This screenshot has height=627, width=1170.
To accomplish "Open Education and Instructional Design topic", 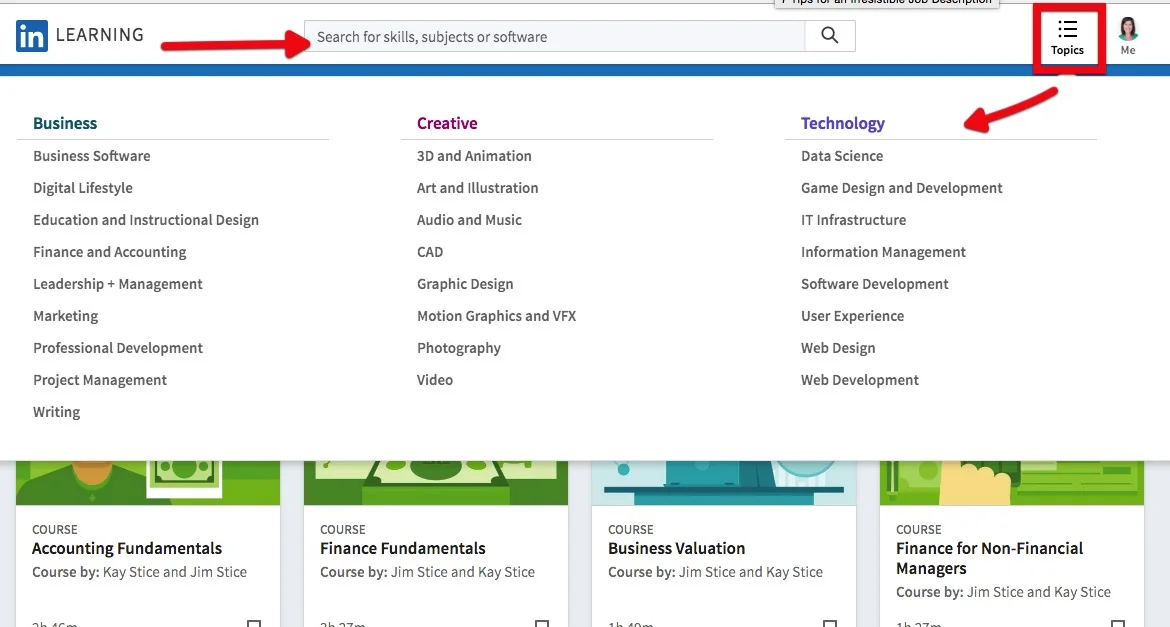I will tap(146, 220).
